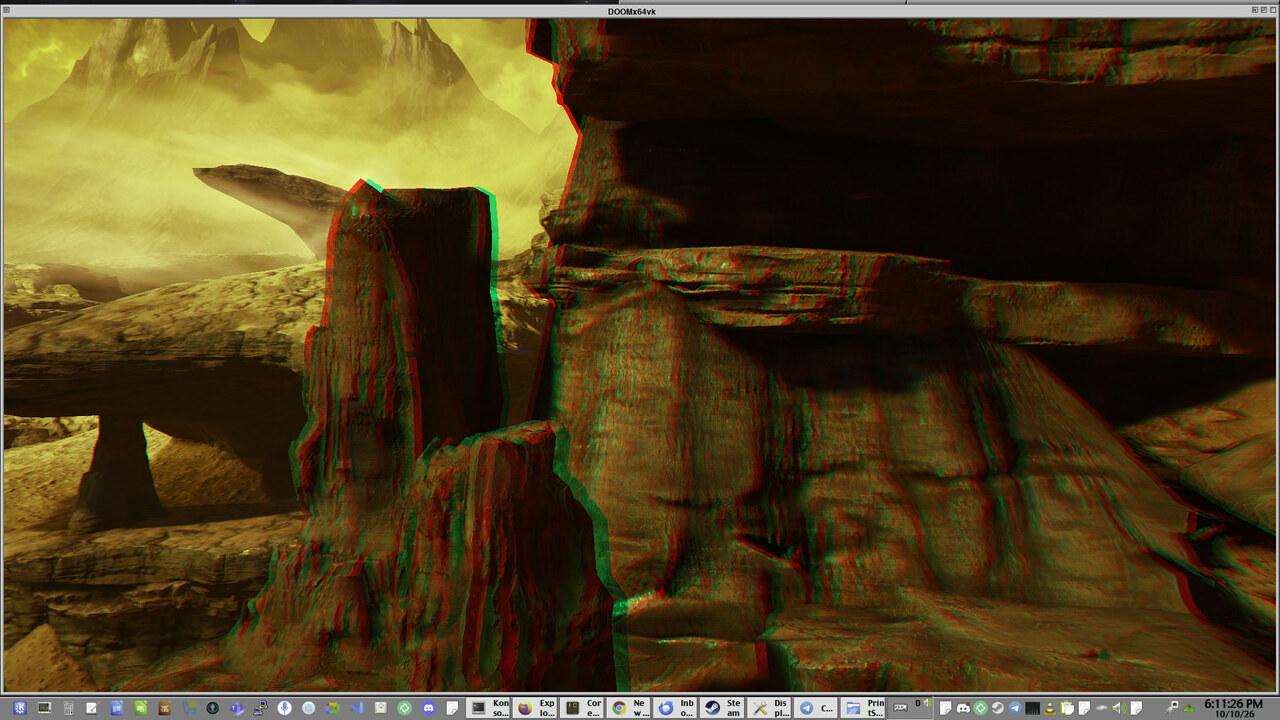1280x720 pixels.
Task: Switch to the Thunderbird Inbox window
Action: pyautogui.click(x=676, y=708)
